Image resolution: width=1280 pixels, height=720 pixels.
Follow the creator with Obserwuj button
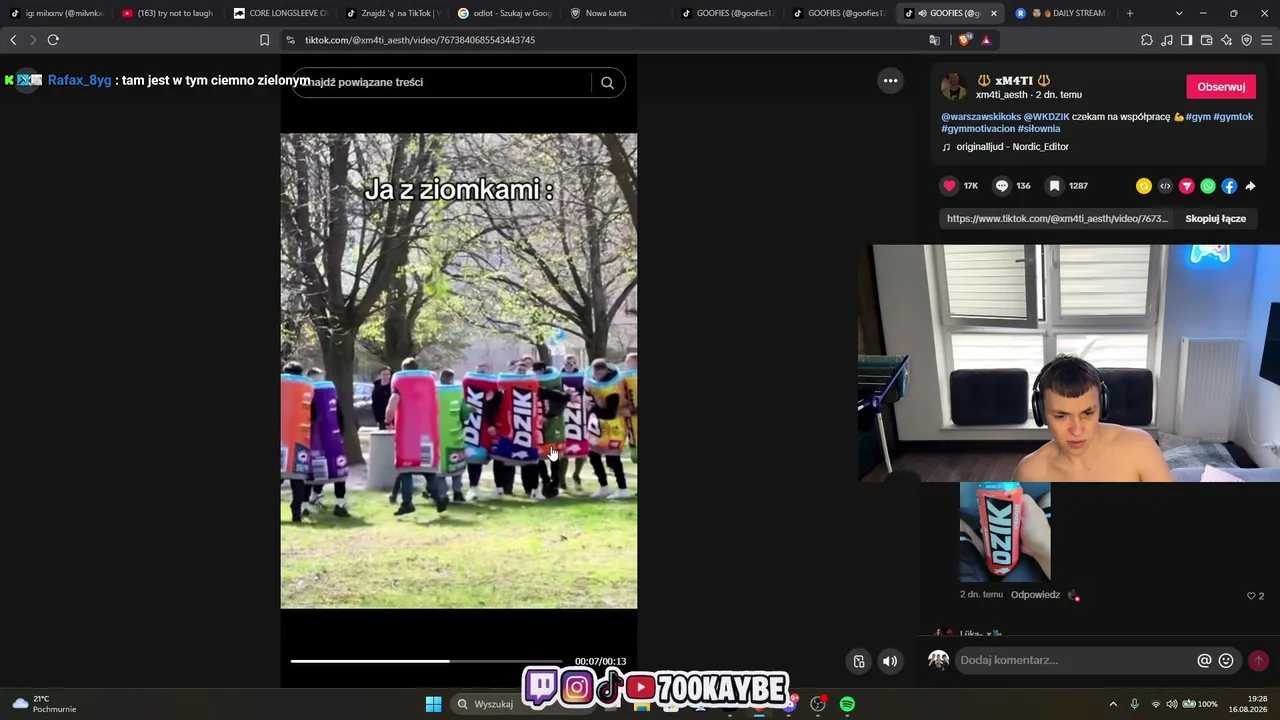(1221, 87)
